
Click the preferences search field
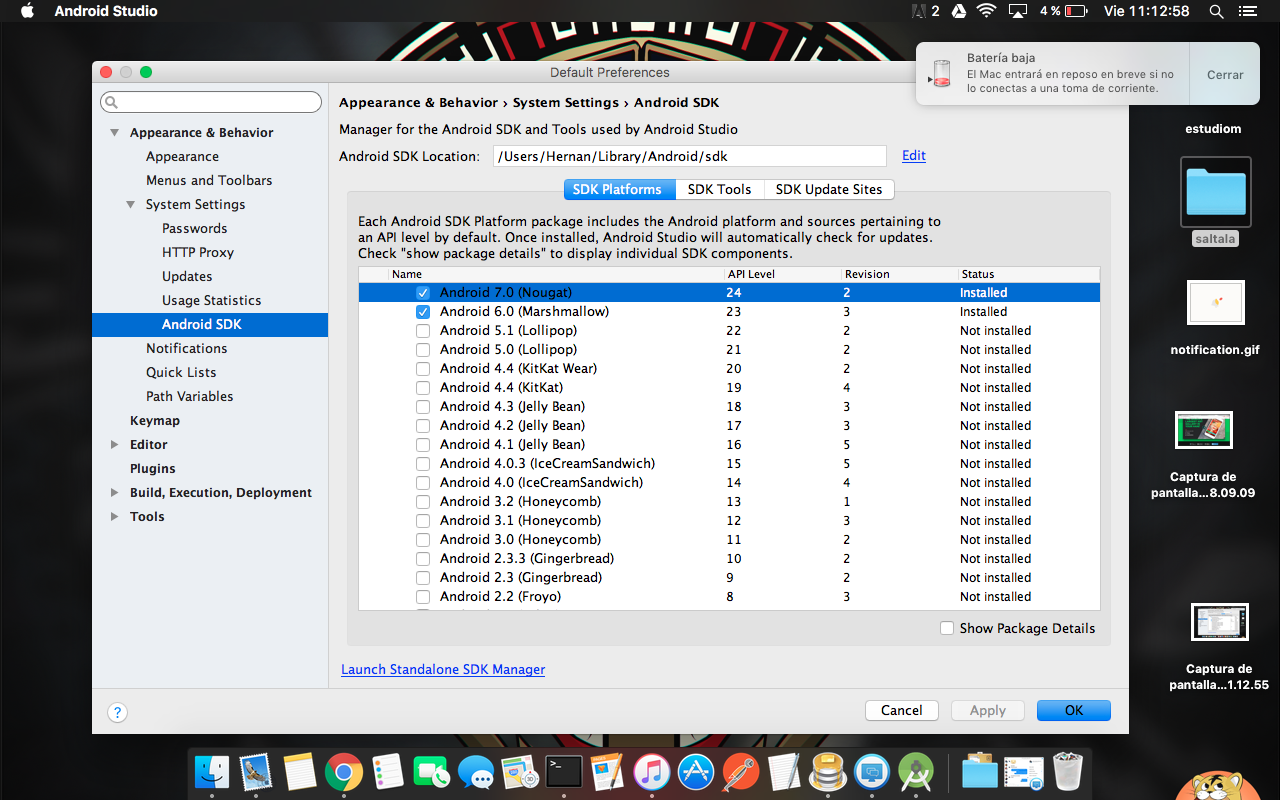pos(211,102)
